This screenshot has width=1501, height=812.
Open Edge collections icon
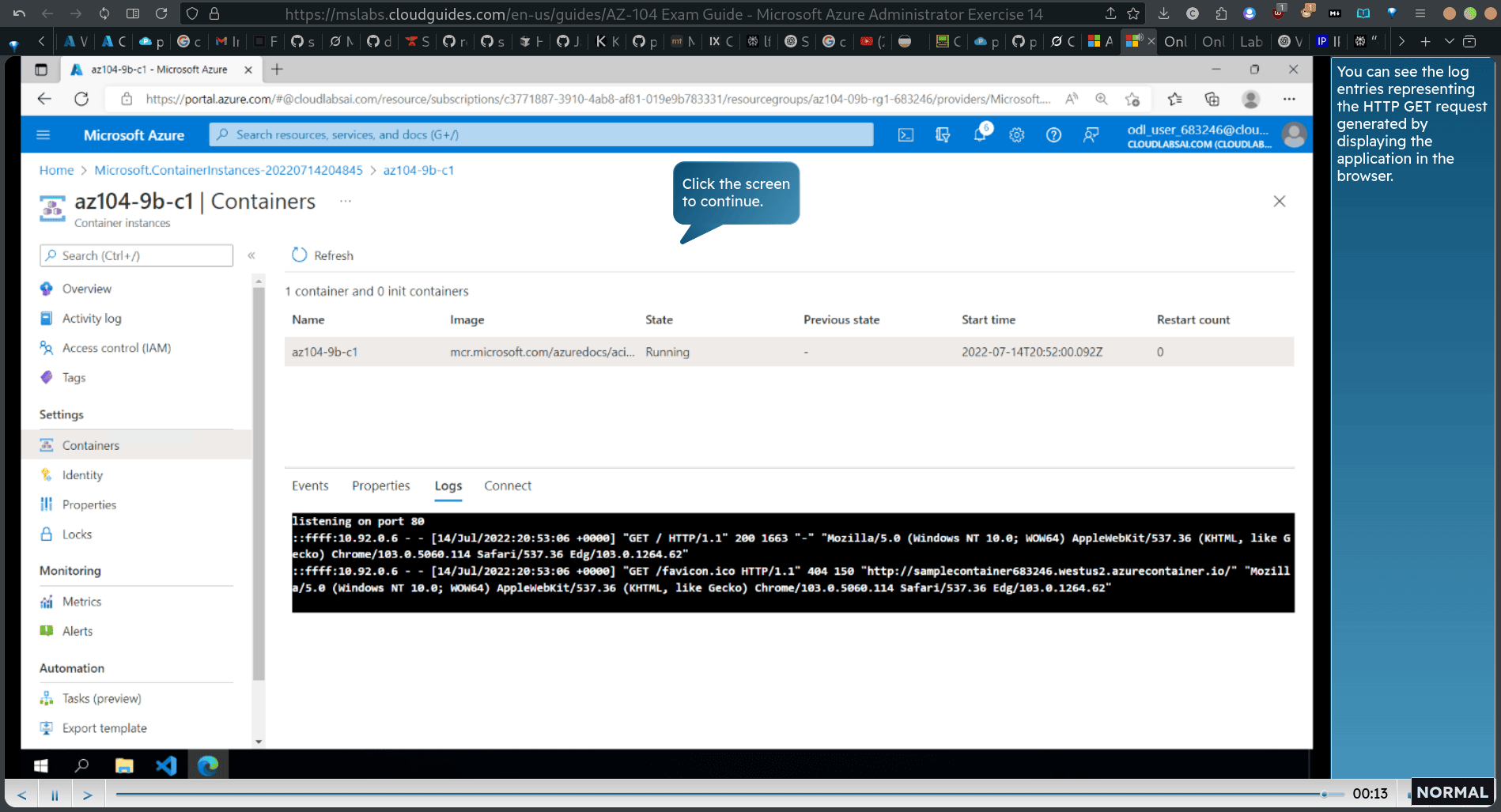coord(1212,99)
